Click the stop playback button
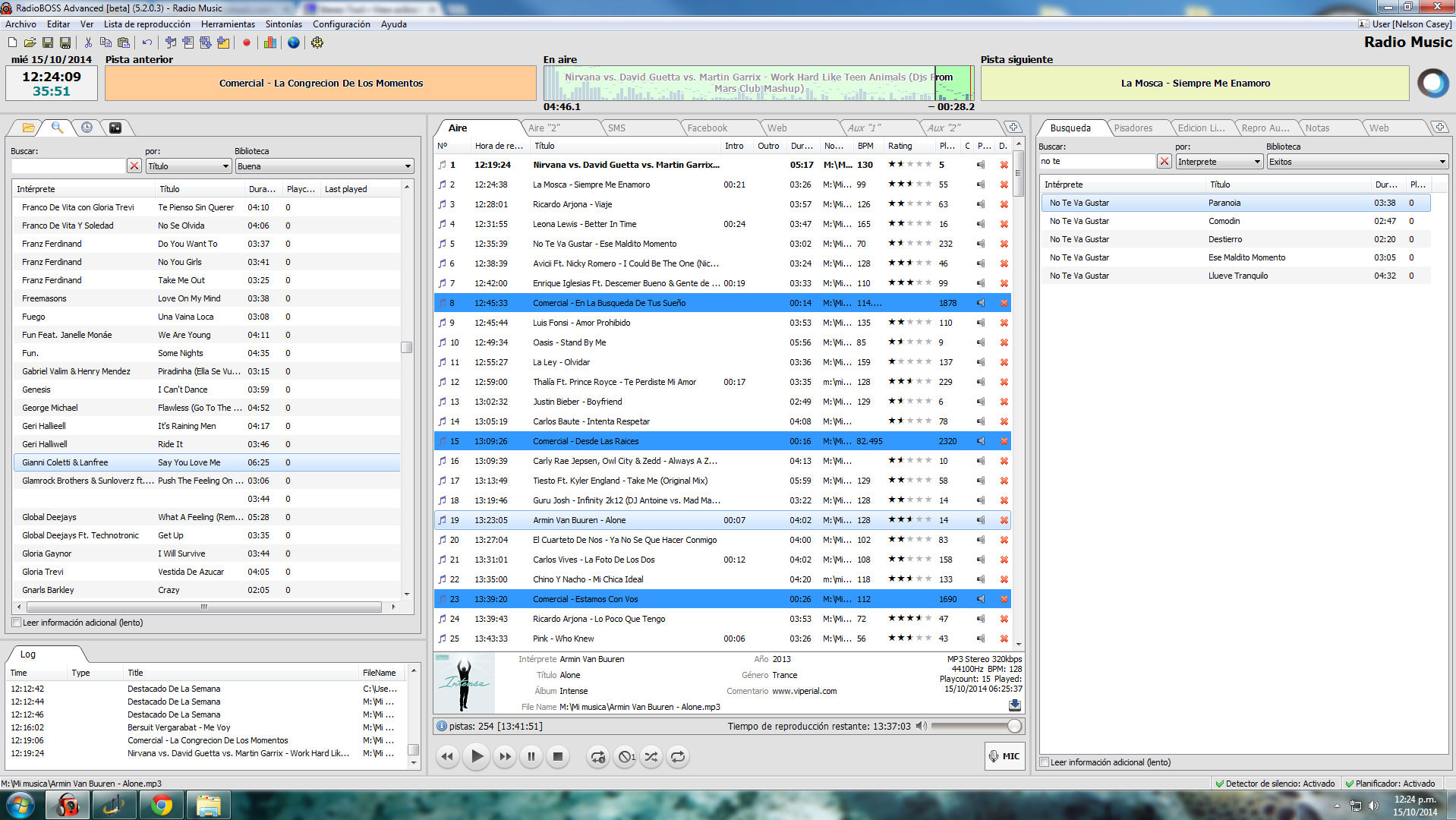The image size is (1456, 820). [558, 756]
